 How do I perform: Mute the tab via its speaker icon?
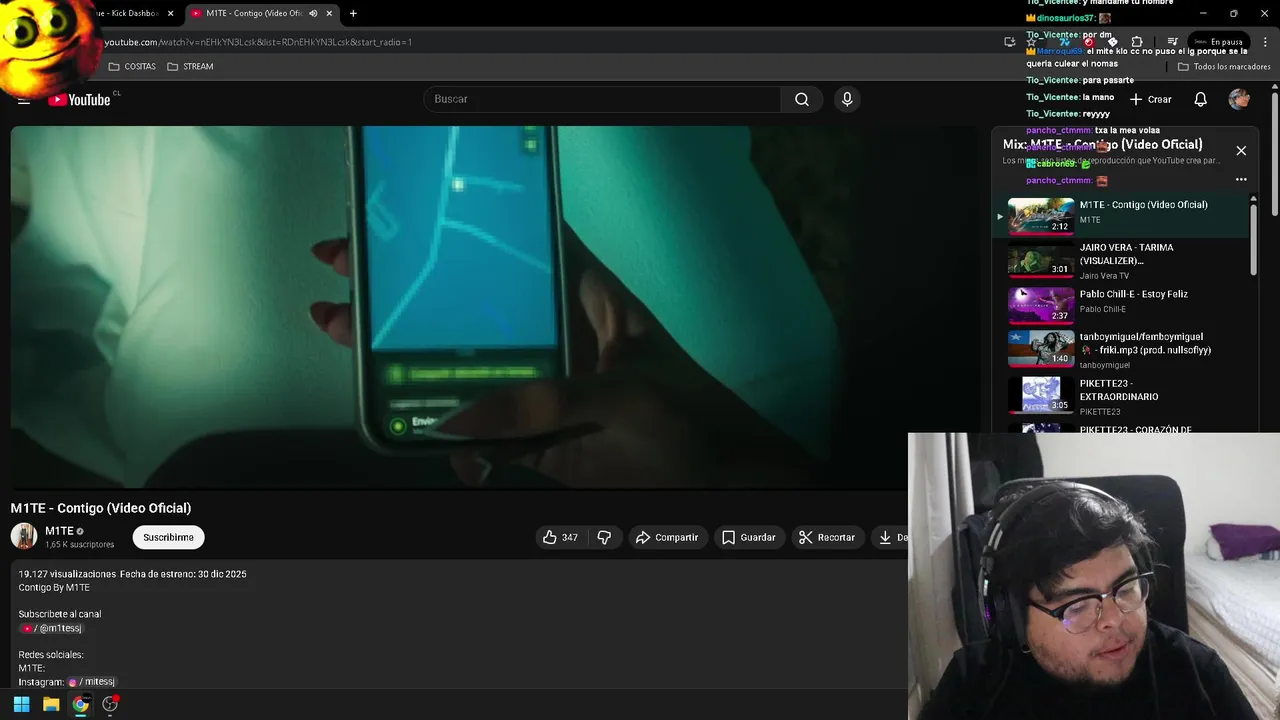[313, 13]
